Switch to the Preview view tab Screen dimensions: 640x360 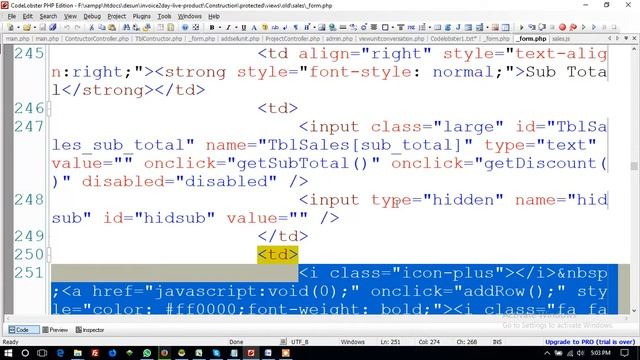(x=55, y=330)
